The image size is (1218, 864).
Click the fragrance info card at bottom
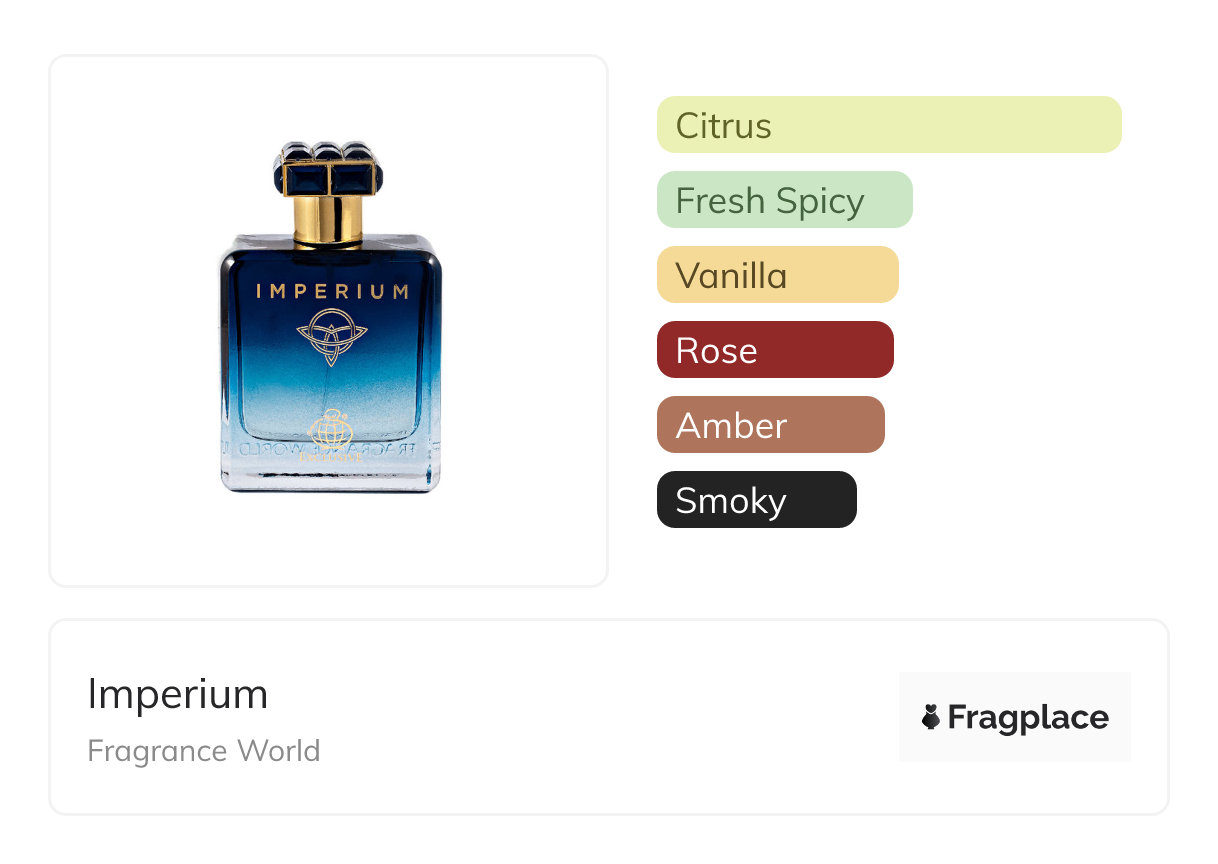coord(609,717)
